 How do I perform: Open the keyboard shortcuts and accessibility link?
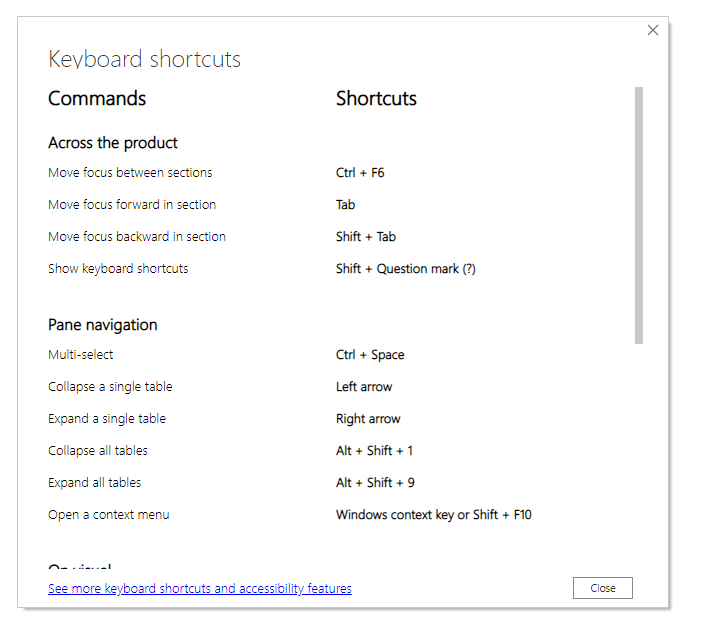tap(200, 588)
